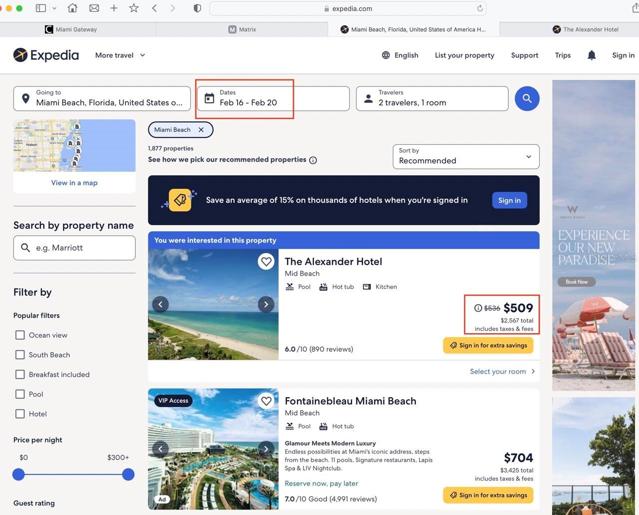Show previous photo of The Alexander Hotel

coord(161,304)
